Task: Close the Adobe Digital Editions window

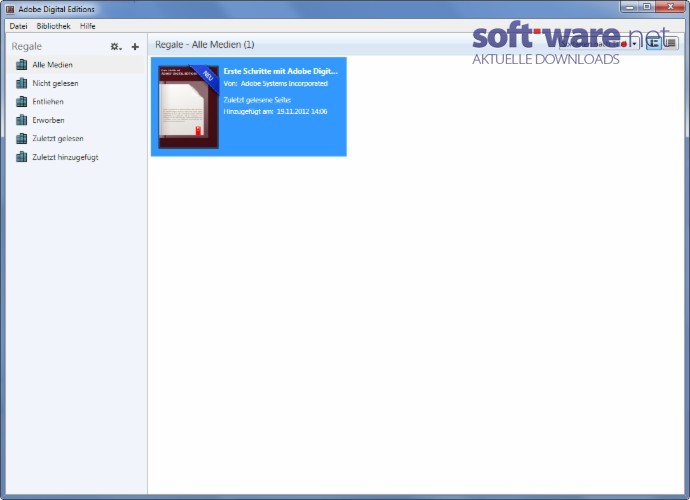Action: coord(670,7)
